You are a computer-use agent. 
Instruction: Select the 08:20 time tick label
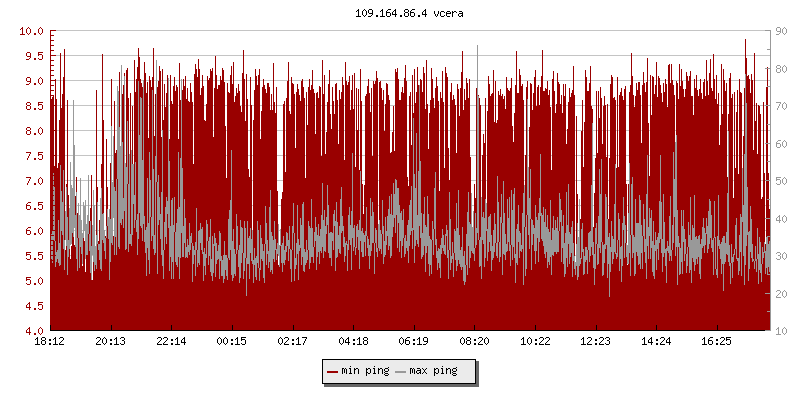(474, 342)
